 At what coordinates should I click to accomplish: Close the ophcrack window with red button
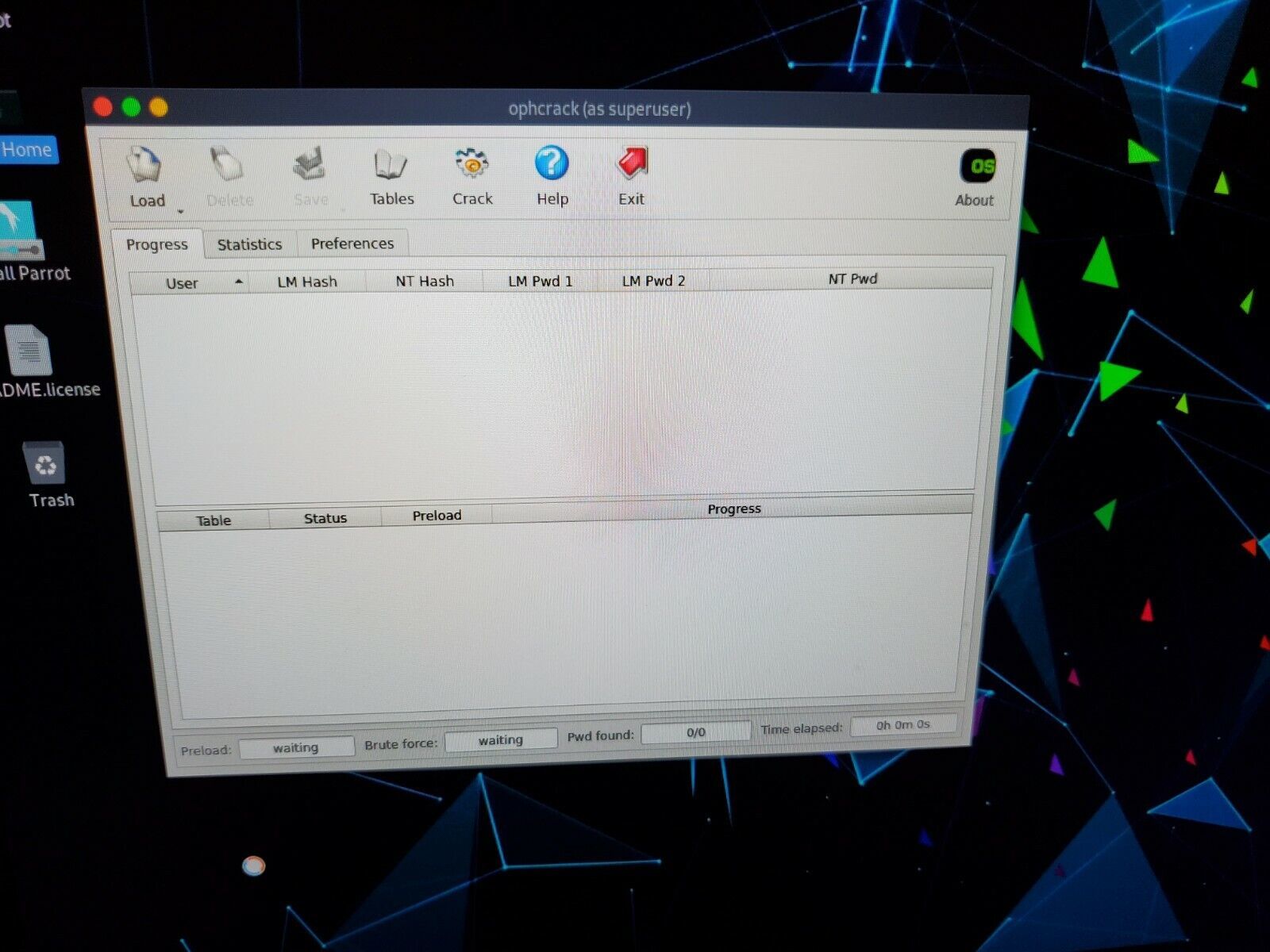tap(103, 106)
